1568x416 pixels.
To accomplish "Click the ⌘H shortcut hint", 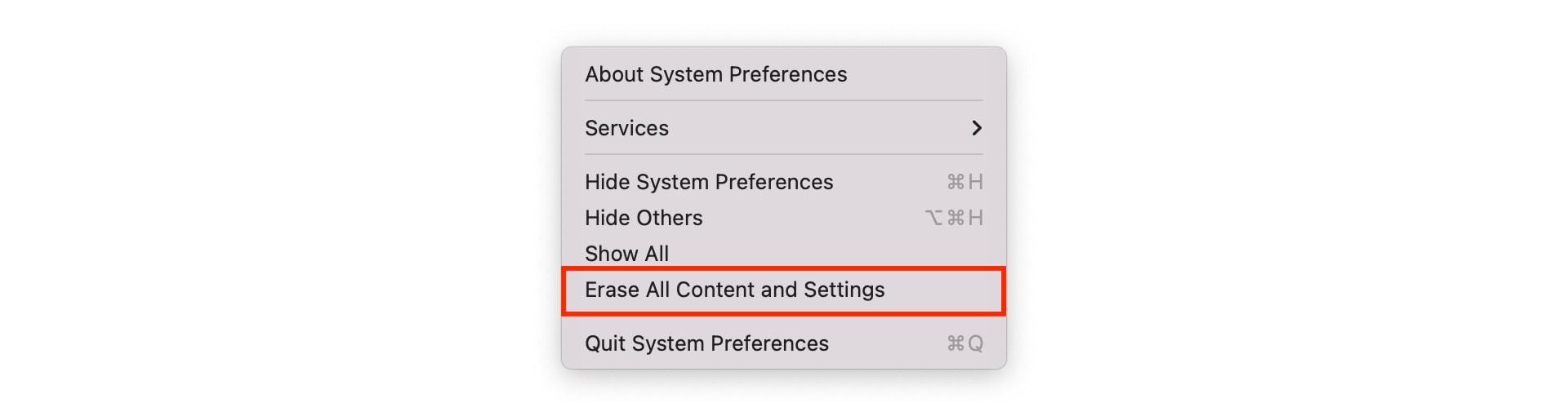I will (x=964, y=182).
